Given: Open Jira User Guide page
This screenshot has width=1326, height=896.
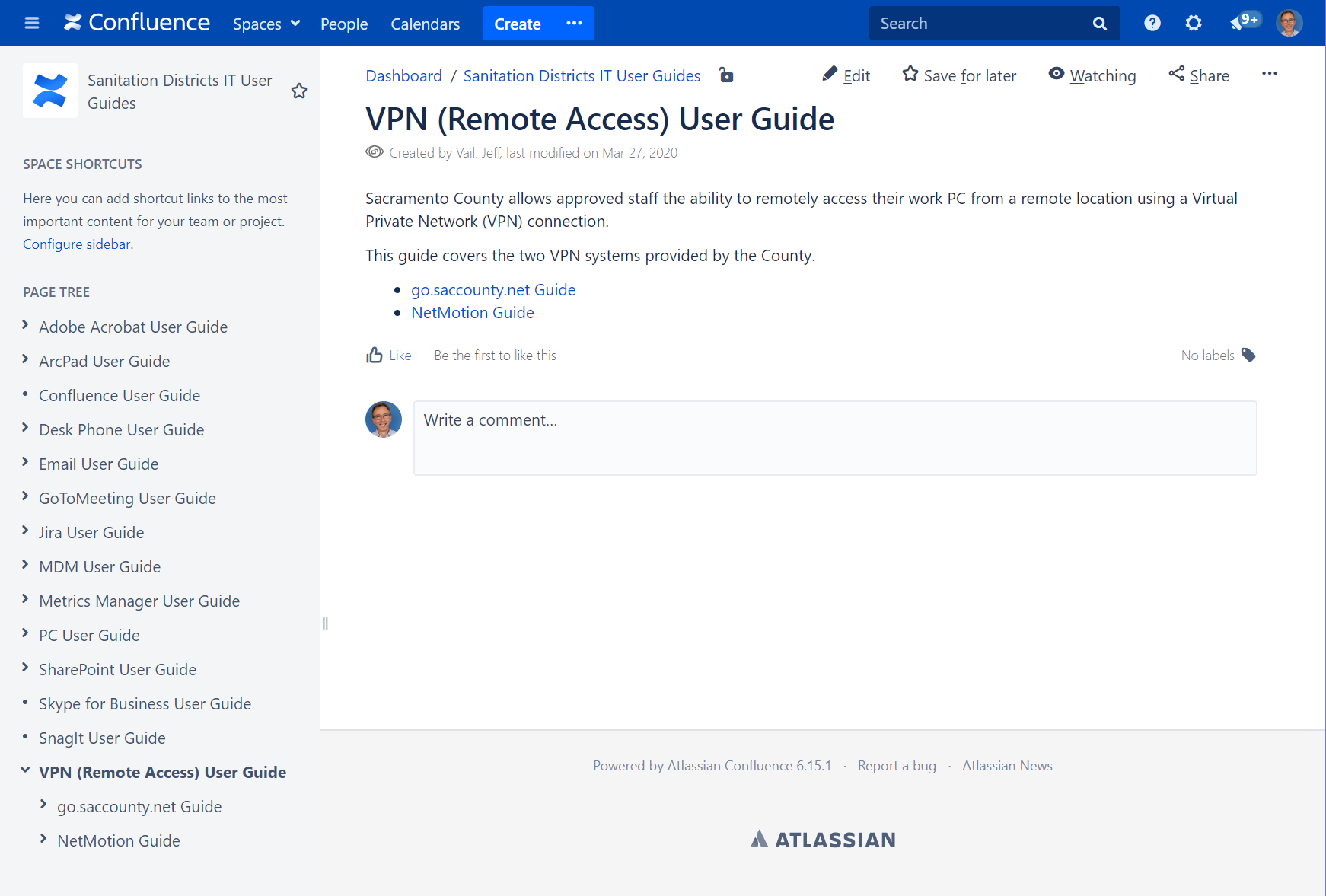Looking at the screenshot, I should 91,533.
